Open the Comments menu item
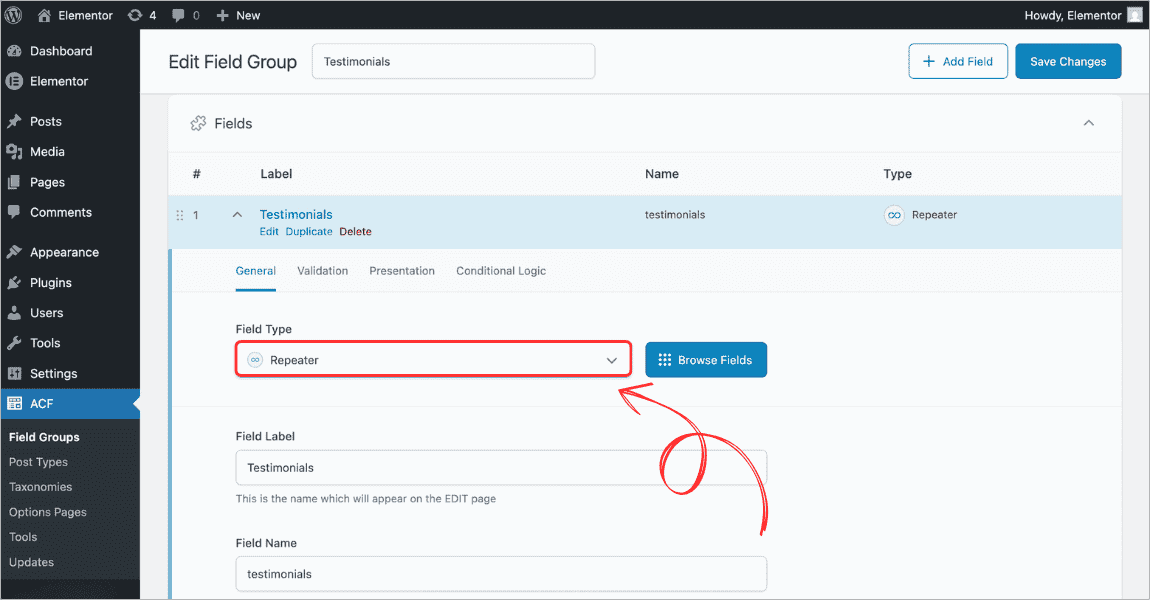 coord(70,212)
